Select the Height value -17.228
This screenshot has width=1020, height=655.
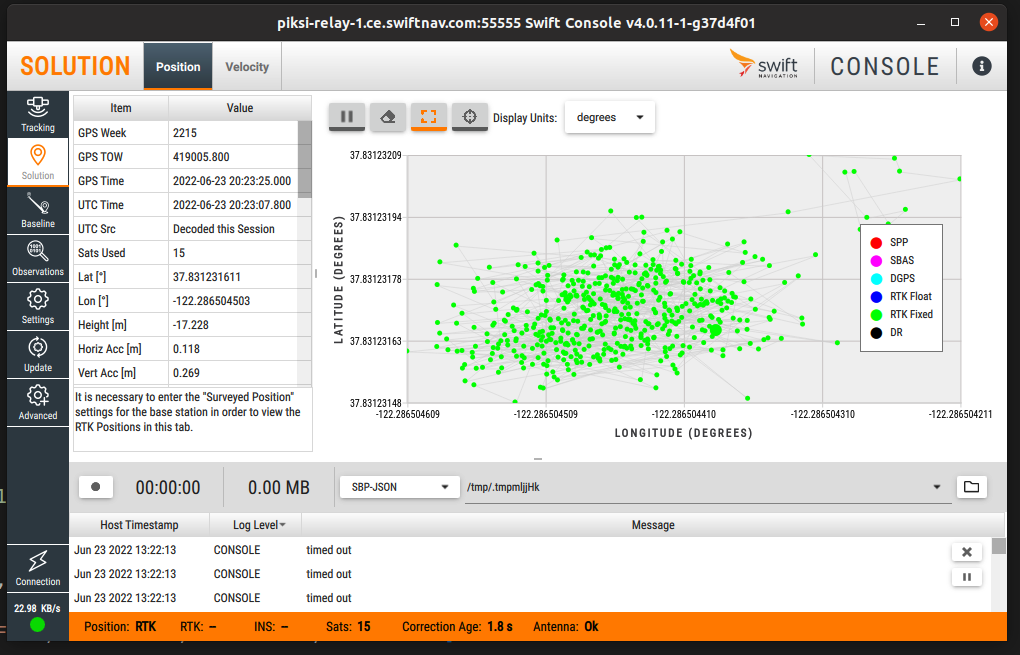pyautogui.click(x=233, y=325)
